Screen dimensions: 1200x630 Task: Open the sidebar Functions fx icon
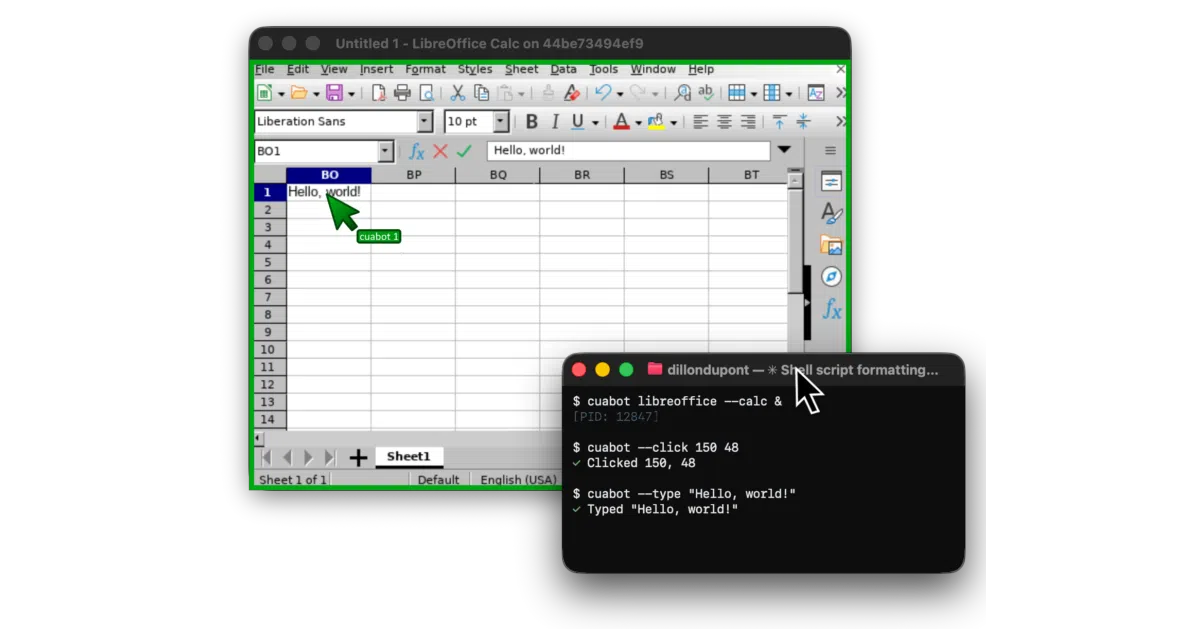(x=831, y=308)
